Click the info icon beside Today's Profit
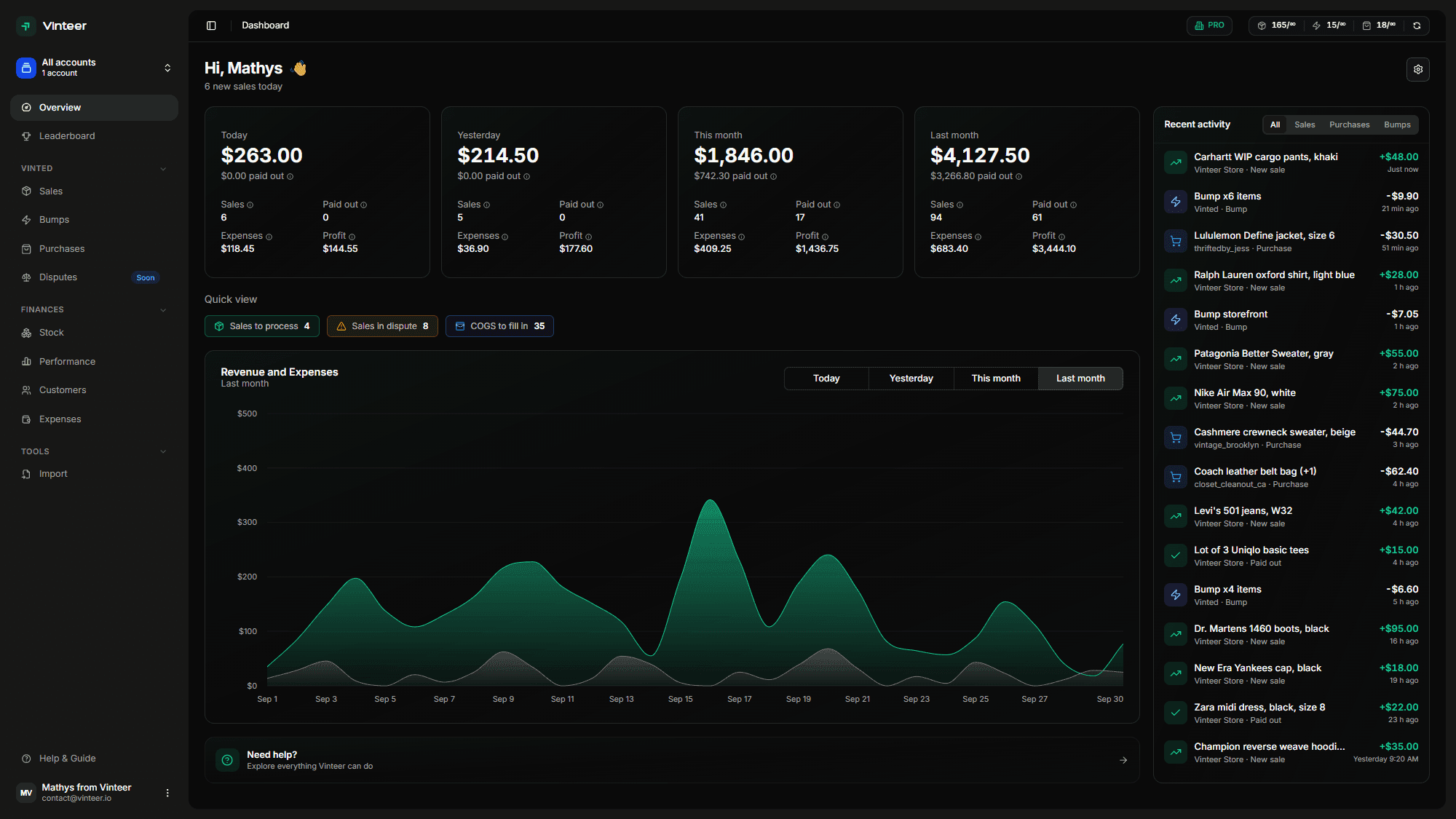Screen dimensions: 1456x819 (352, 237)
